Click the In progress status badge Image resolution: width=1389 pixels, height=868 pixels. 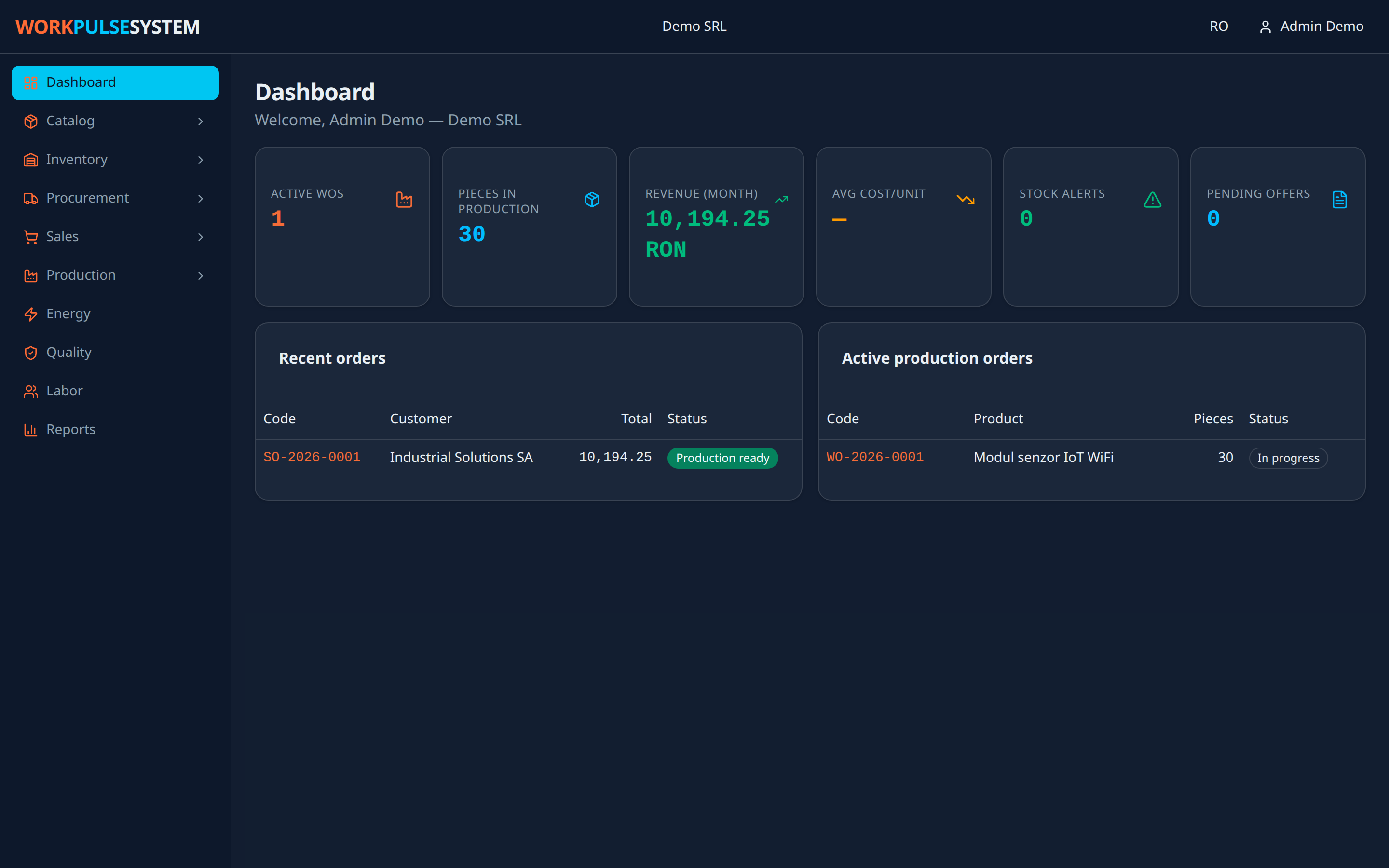pos(1288,458)
